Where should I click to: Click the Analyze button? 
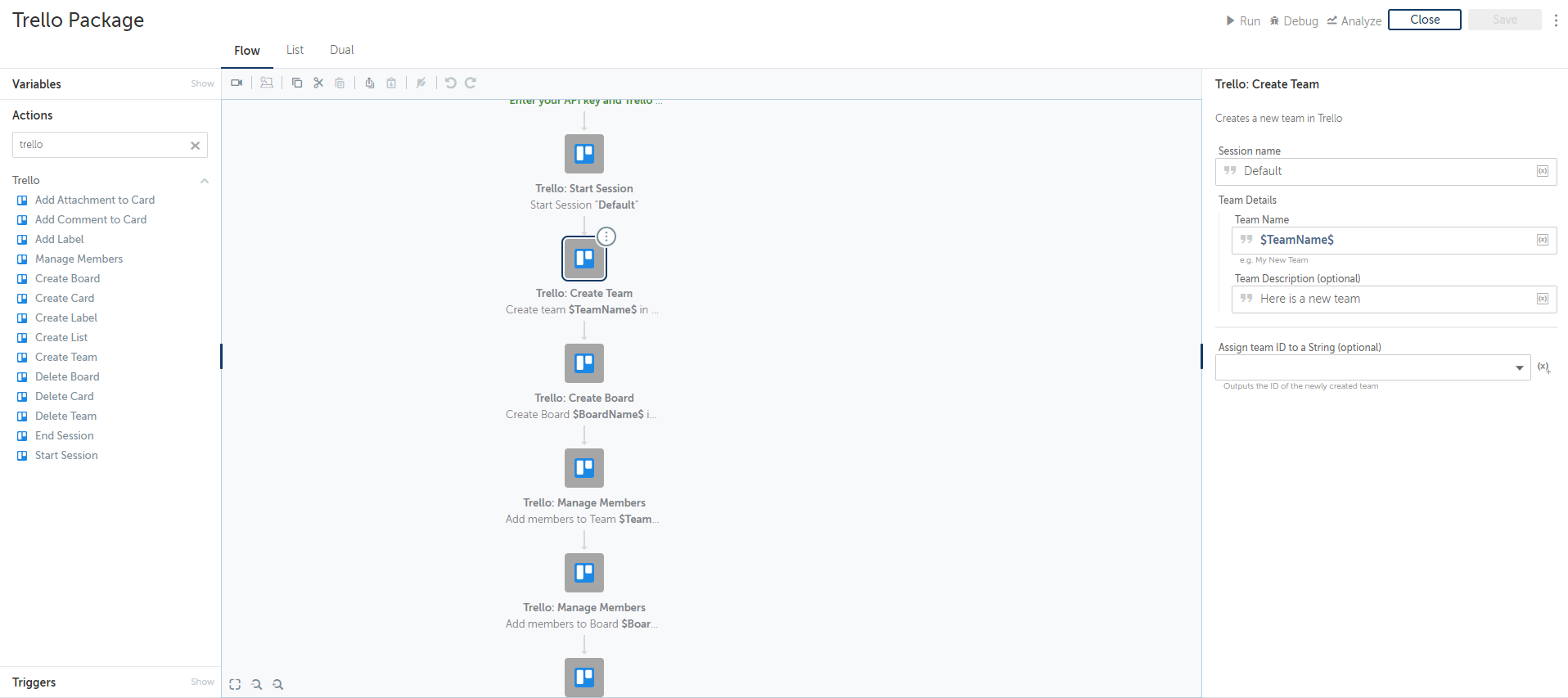[x=1354, y=21]
